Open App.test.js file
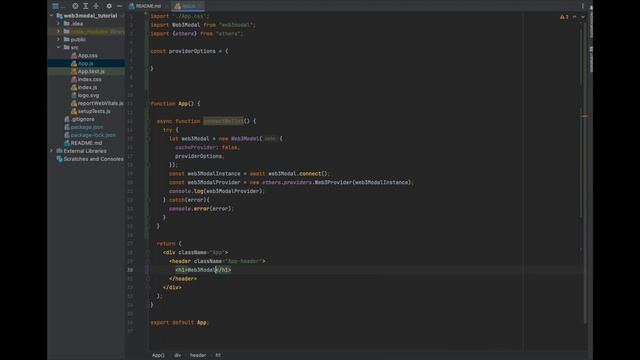Screen dimensions: 640x360 click(x=91, y=71)
